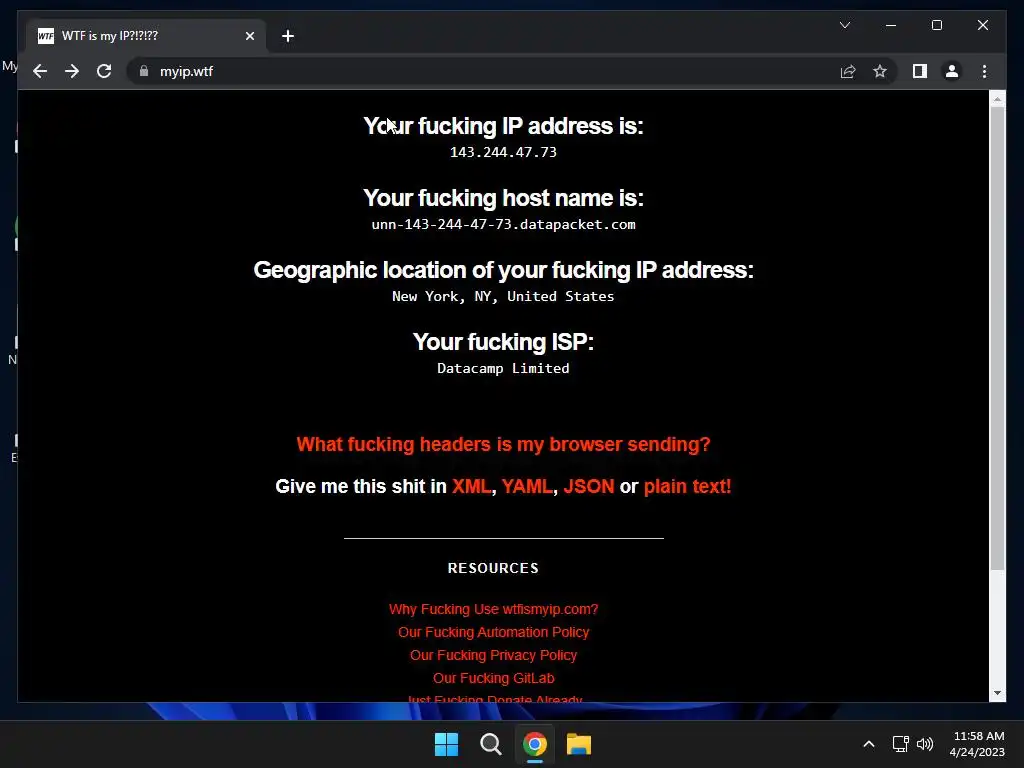Screen dimensions: 1024x768
Task: Go forward with the browser forward arrow
Action: coord(72,71)
